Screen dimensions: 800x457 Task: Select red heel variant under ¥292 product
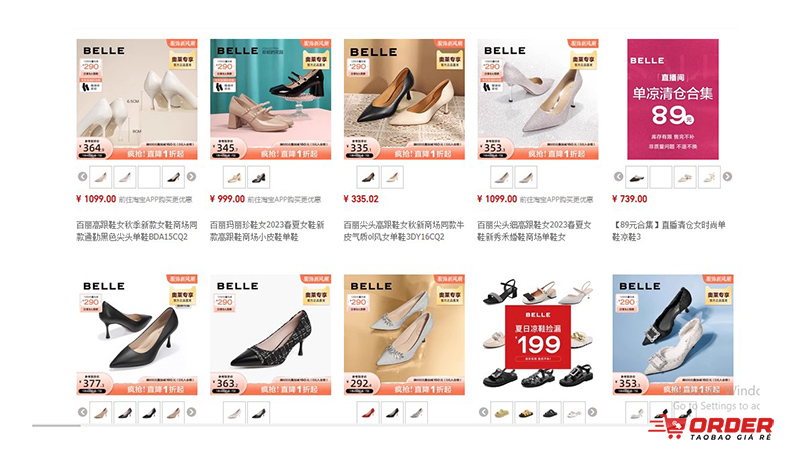tap(368, 413)
